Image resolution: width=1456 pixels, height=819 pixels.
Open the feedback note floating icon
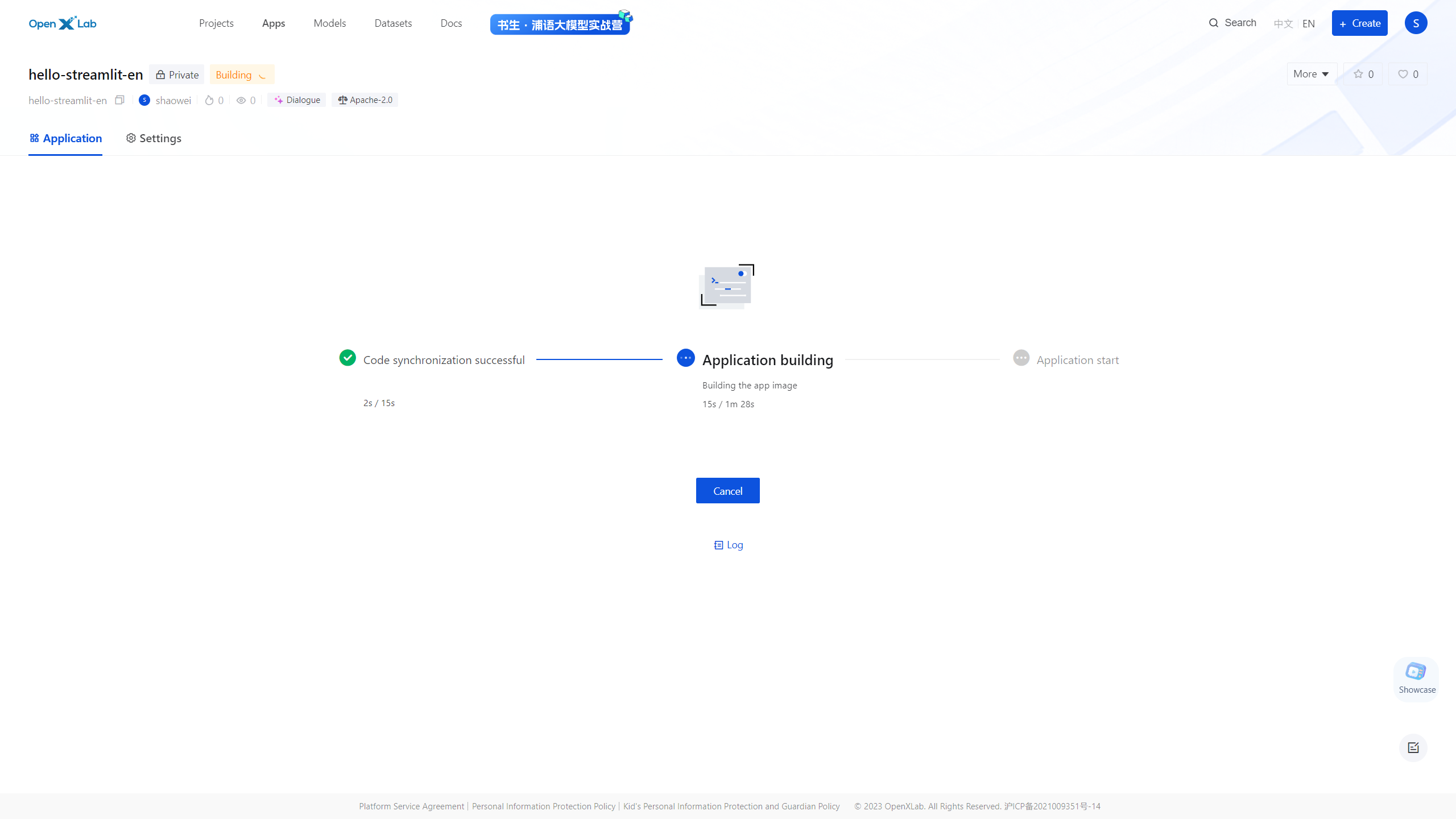tap(1413, 748)
